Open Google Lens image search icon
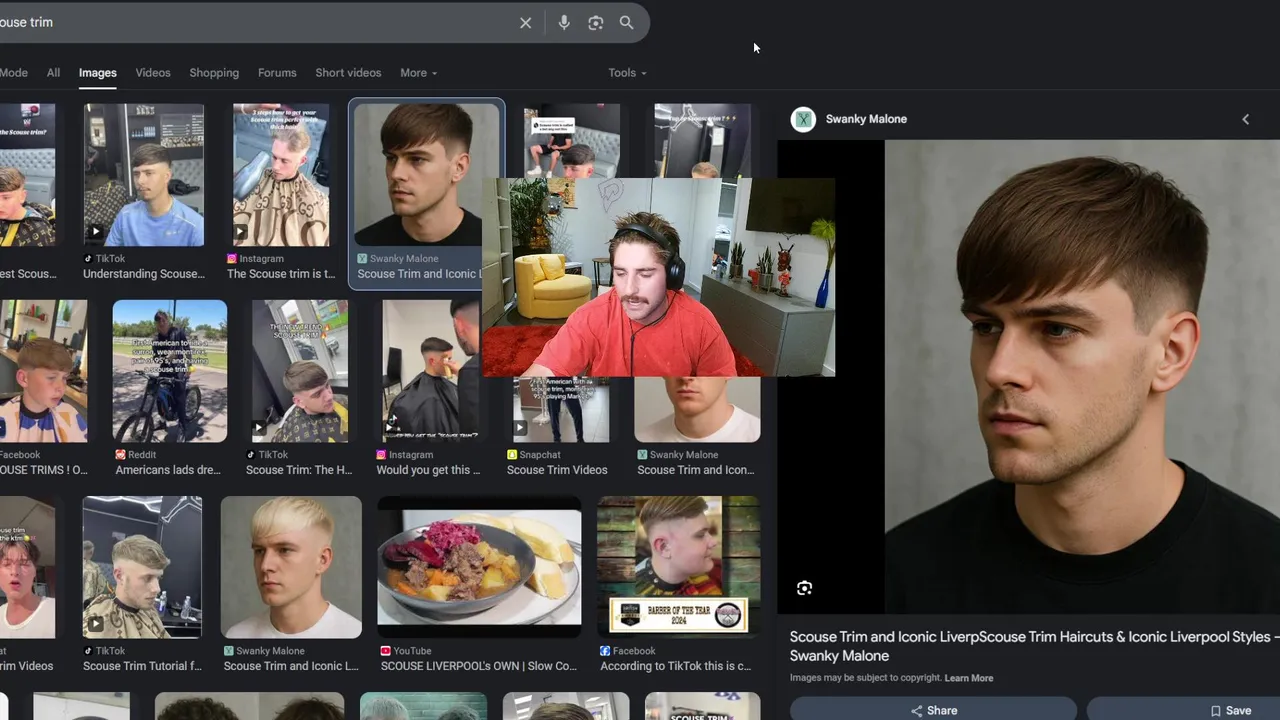Viewport: 1280px width, 720px height. click(x=595, y=22)
